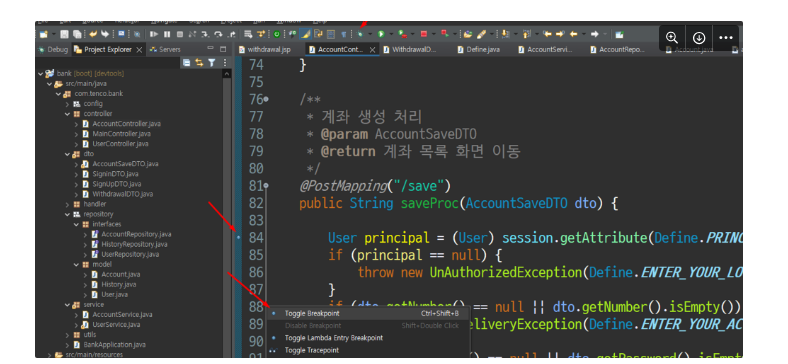Open the Debug launch dropdown arrow
Viewport: 788px width, 364px height.
pyautogui.click(x=370, y=34)
